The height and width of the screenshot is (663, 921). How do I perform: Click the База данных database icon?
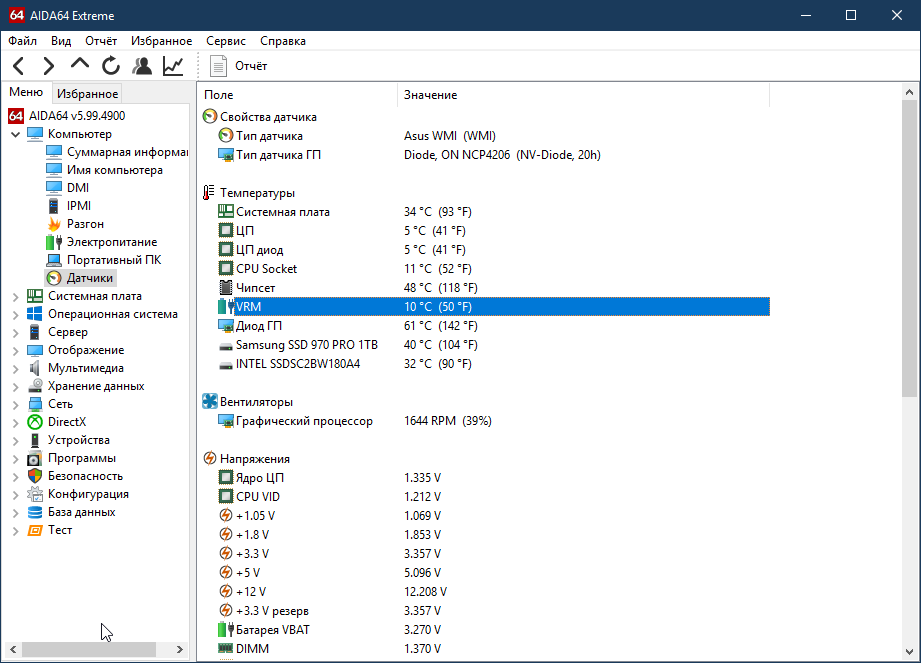click(35, 512)
